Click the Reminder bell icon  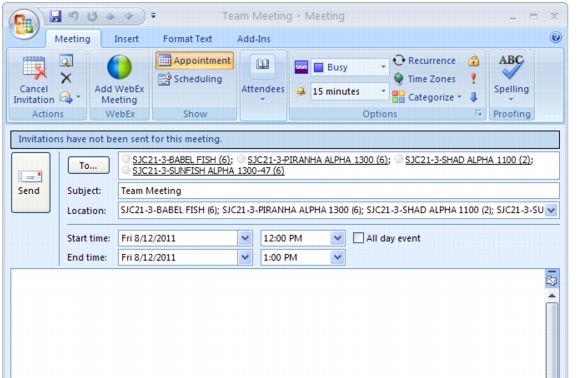301,91
